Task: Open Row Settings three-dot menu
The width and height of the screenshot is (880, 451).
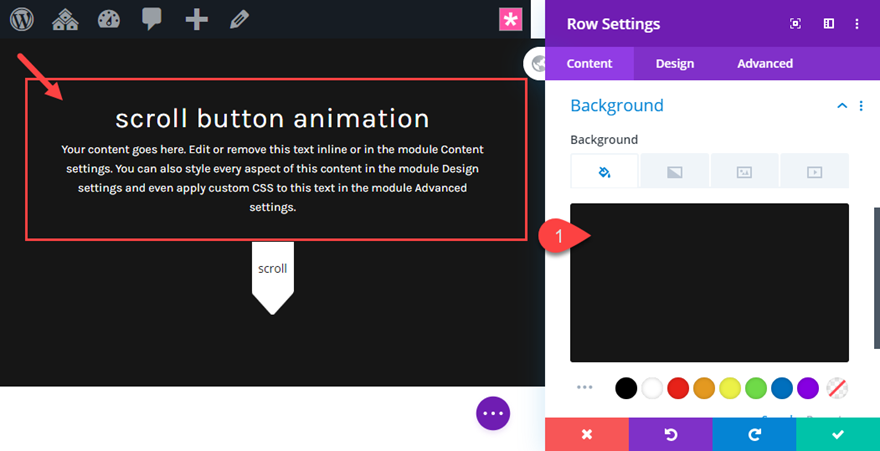Action: [856, 24]
